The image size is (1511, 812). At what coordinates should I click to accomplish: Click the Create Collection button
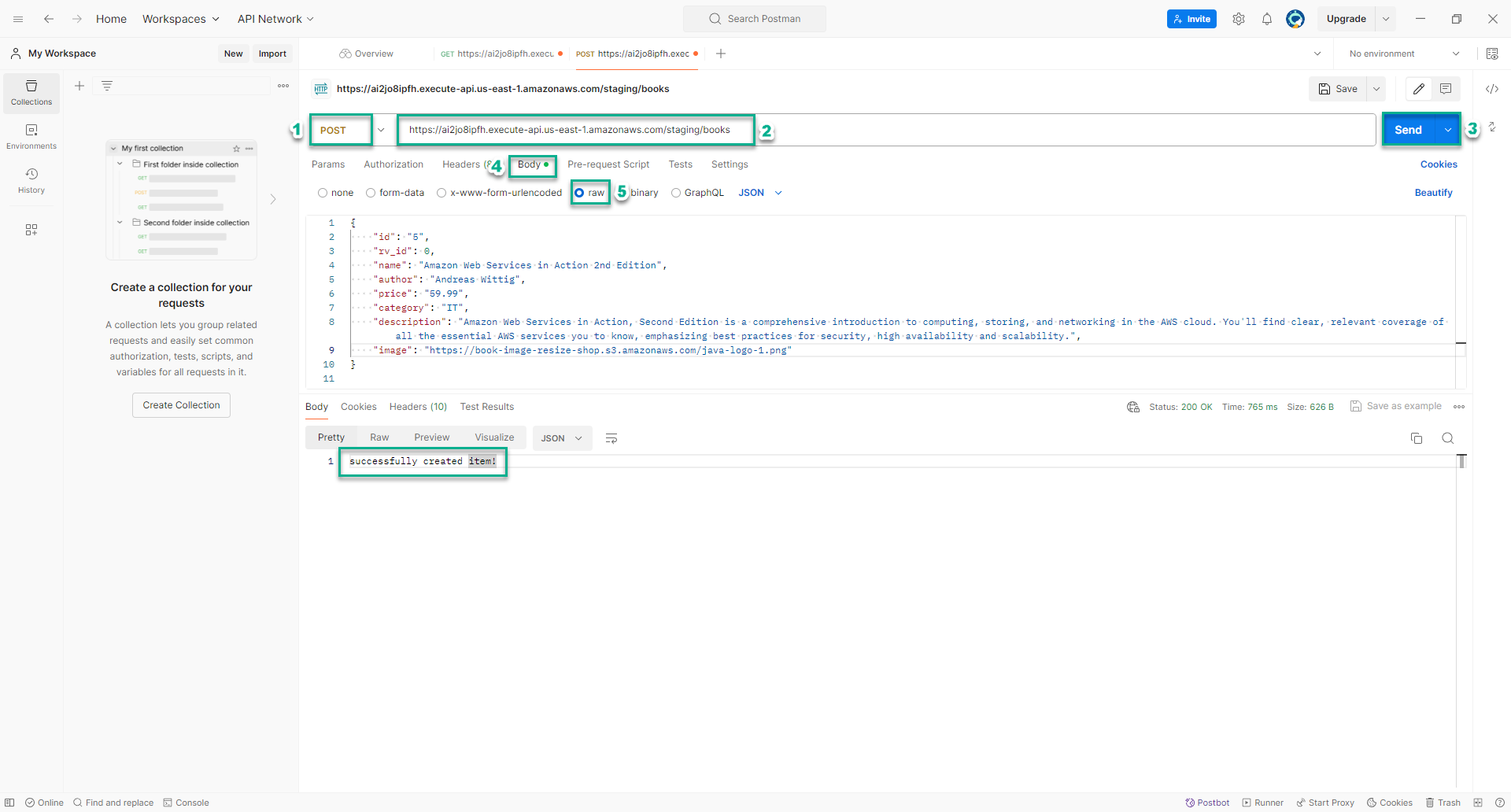[181, 405]
